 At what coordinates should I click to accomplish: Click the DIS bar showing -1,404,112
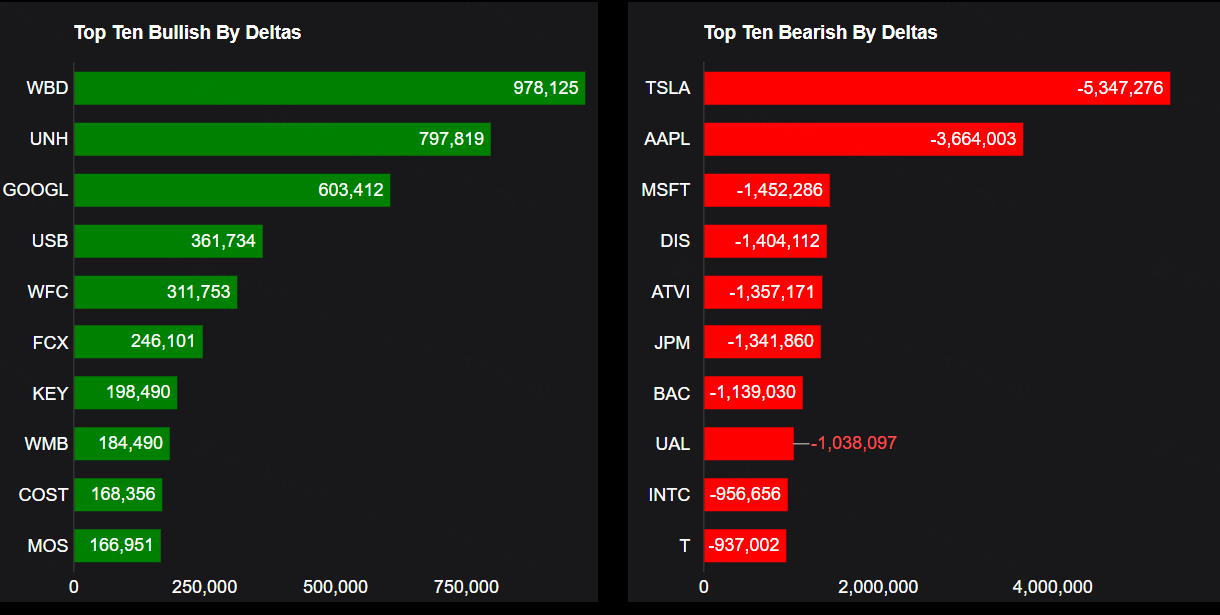pos(765,241)
